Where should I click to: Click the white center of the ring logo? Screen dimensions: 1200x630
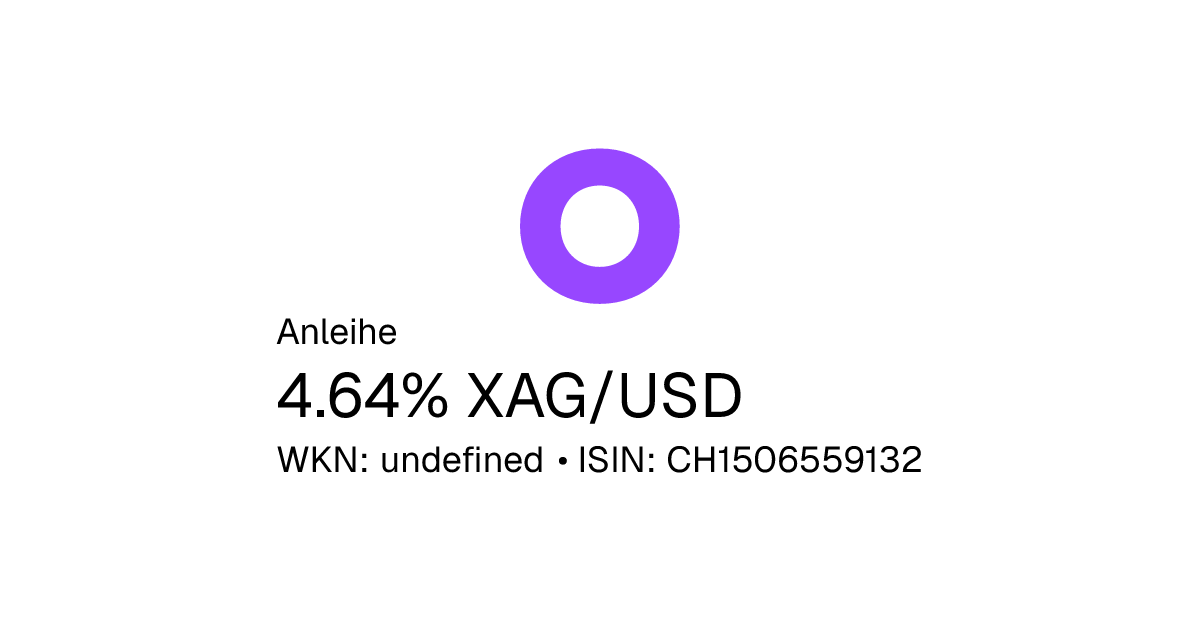[600, 226]
